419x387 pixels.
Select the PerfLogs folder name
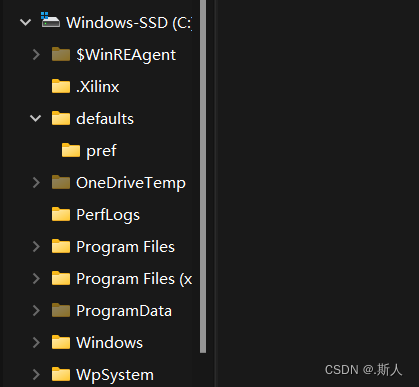108,215
